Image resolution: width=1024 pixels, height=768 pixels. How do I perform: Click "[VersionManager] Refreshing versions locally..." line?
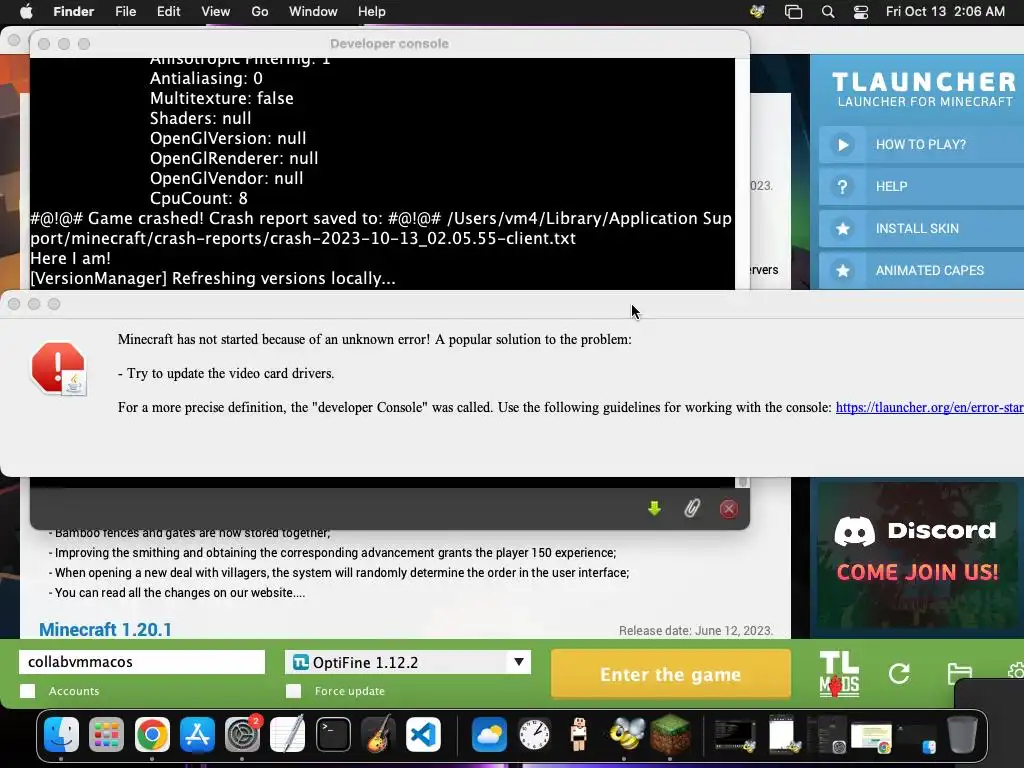(x=213, y=279)
